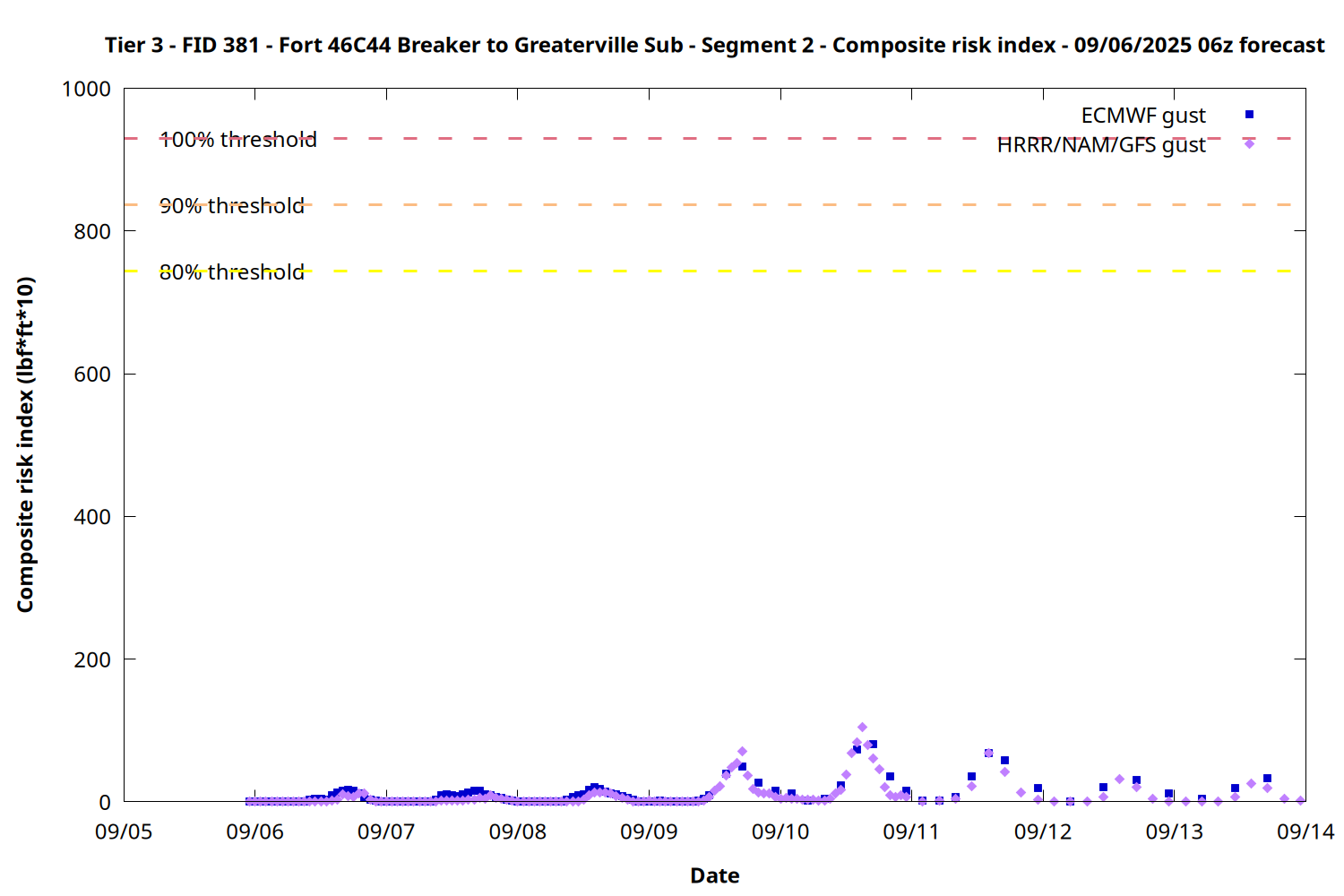Screen dimensions: 1344x896
Task: Click the x-axis date 09/06
Action: [255, 831]
